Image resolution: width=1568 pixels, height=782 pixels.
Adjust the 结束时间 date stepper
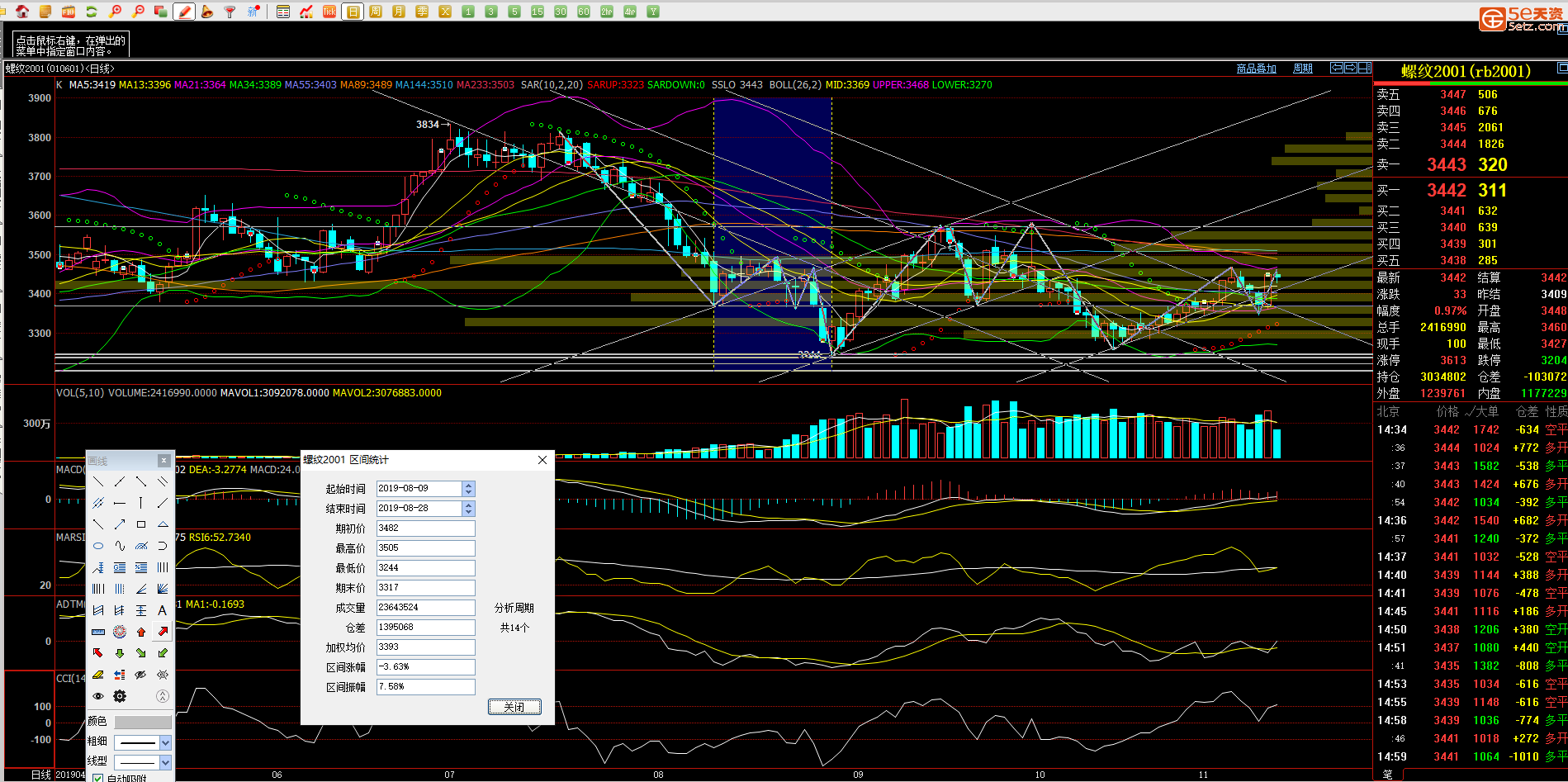pos(468,508)
